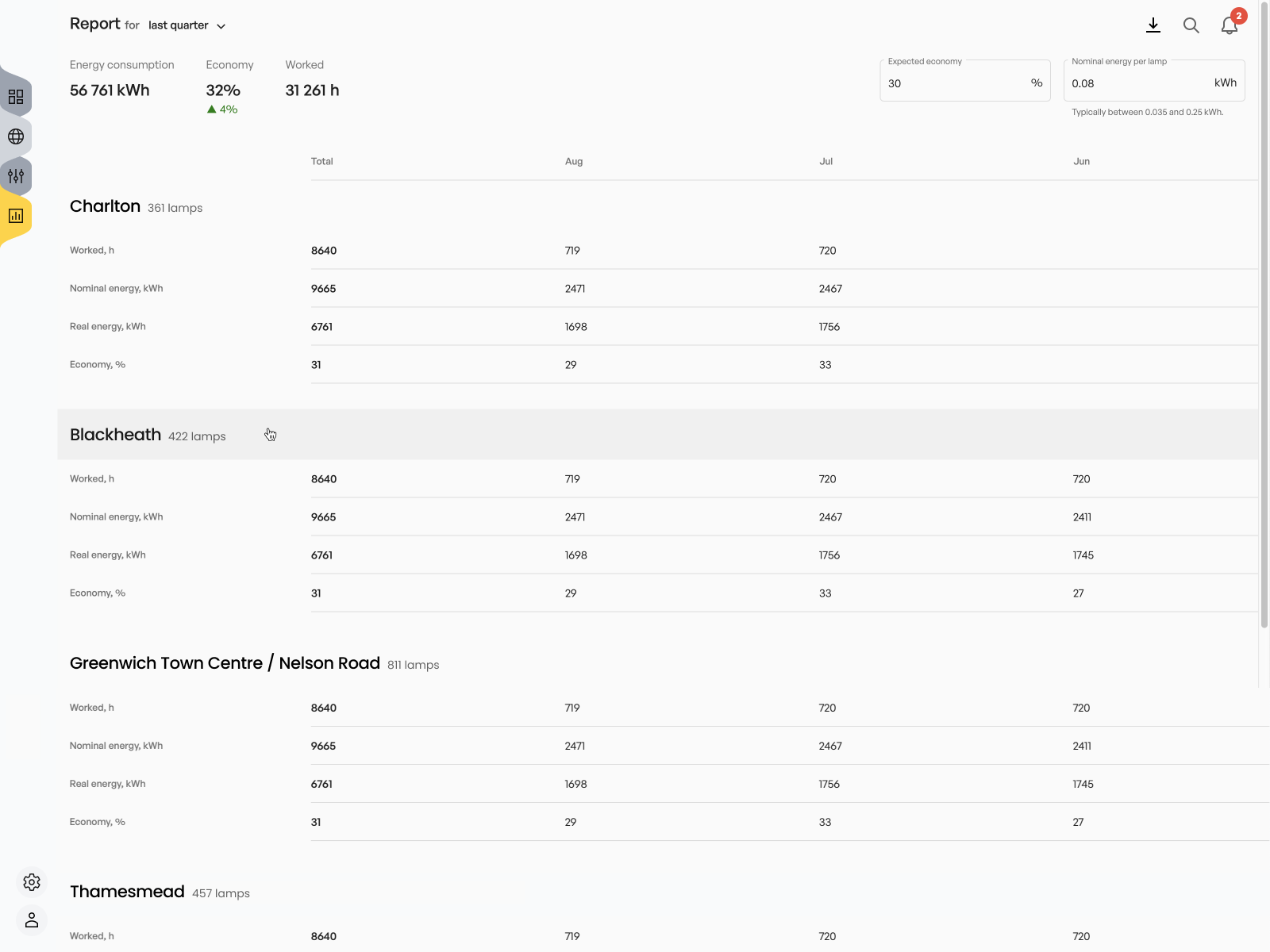This screenshot has width=1270, height=952.
Task: Select the Blackheath section header
Action: (116, 434)
